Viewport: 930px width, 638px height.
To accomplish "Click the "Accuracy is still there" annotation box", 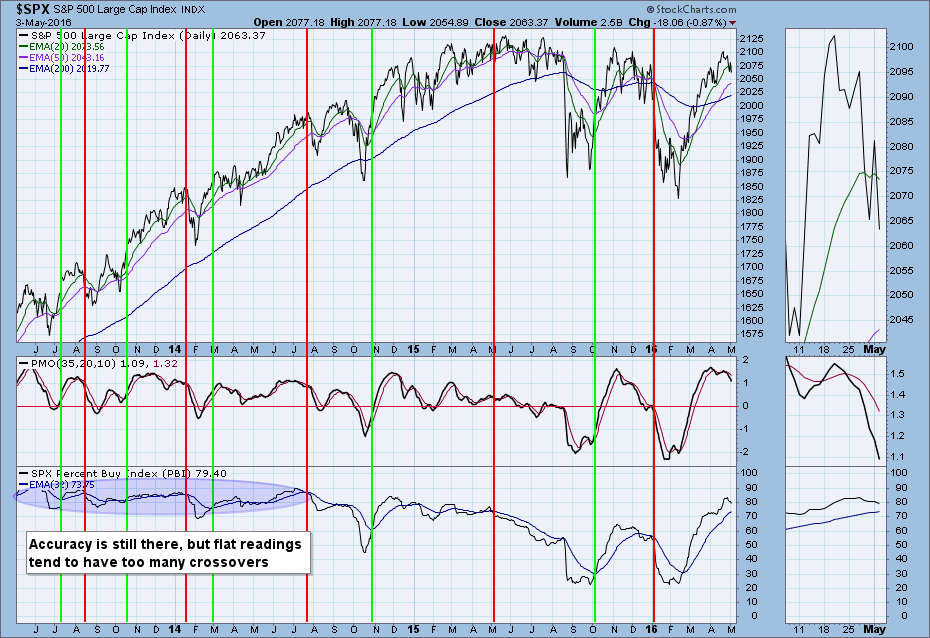I will 168,553.
